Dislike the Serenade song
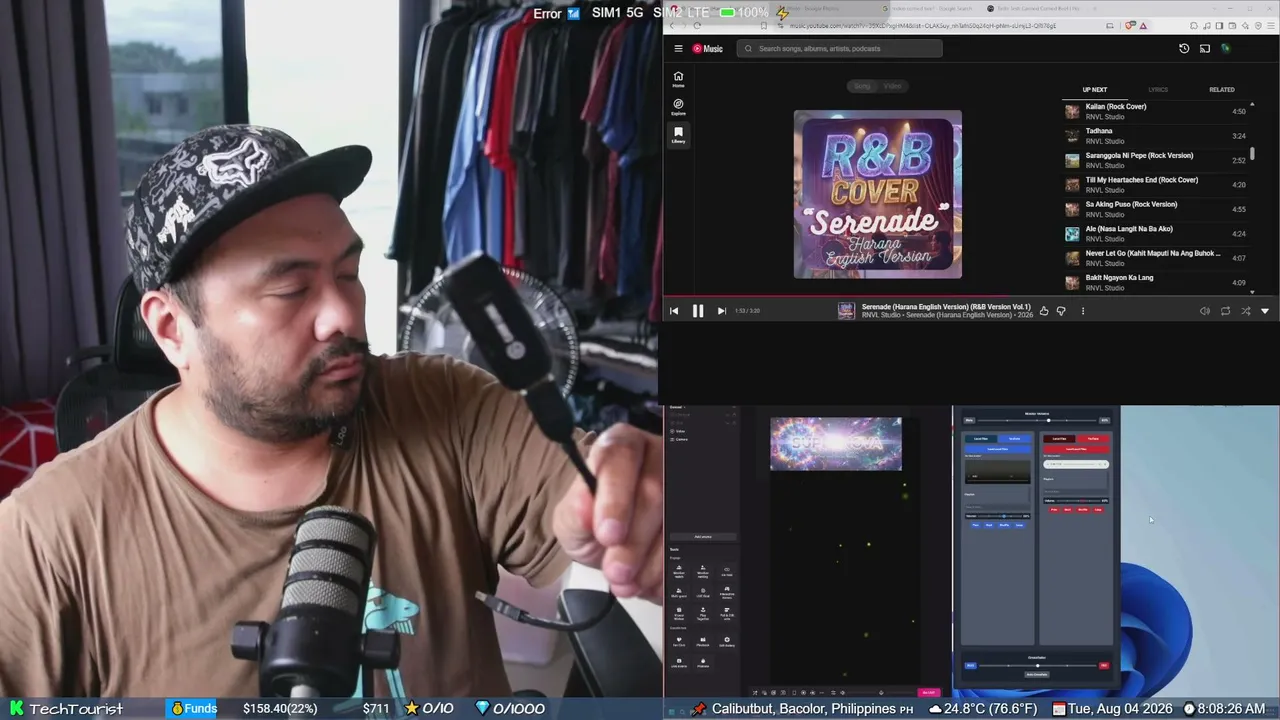 (x=1061, y=311)
